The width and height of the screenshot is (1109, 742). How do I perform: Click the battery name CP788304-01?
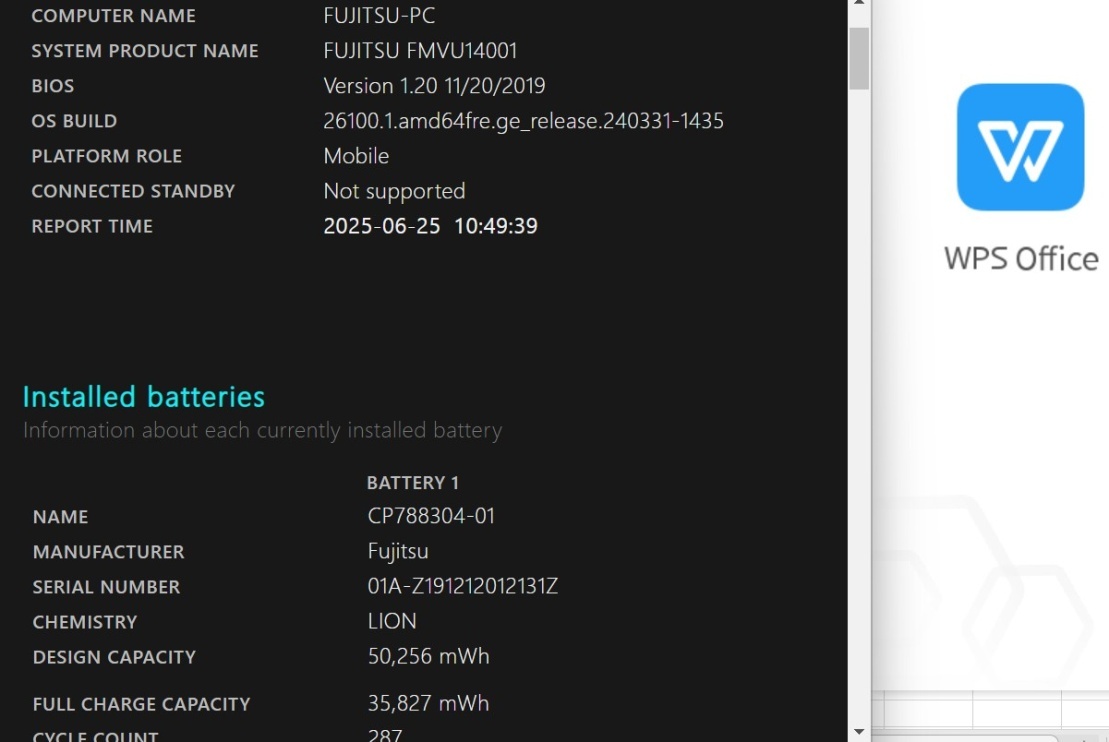[x=431, y=516]
